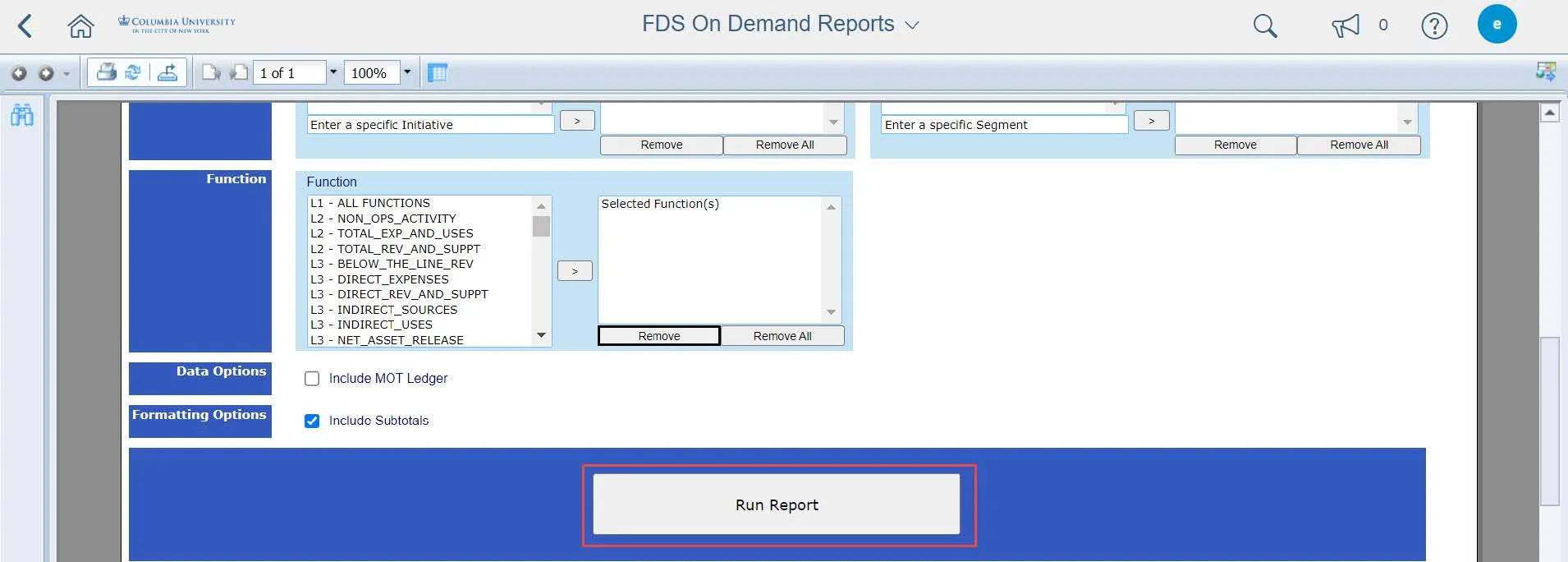Open the selected Segment list dropdown arrow
Screen dimensions: 1568x562
point(1407,122)
